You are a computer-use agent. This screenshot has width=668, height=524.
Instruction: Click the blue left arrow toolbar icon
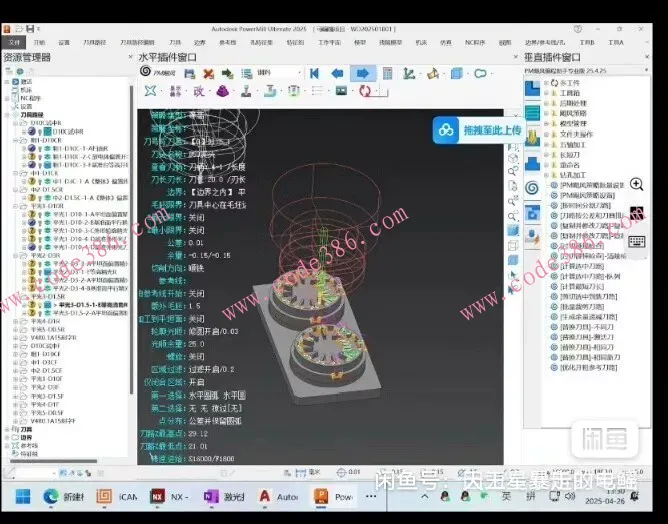coord(338,73)
